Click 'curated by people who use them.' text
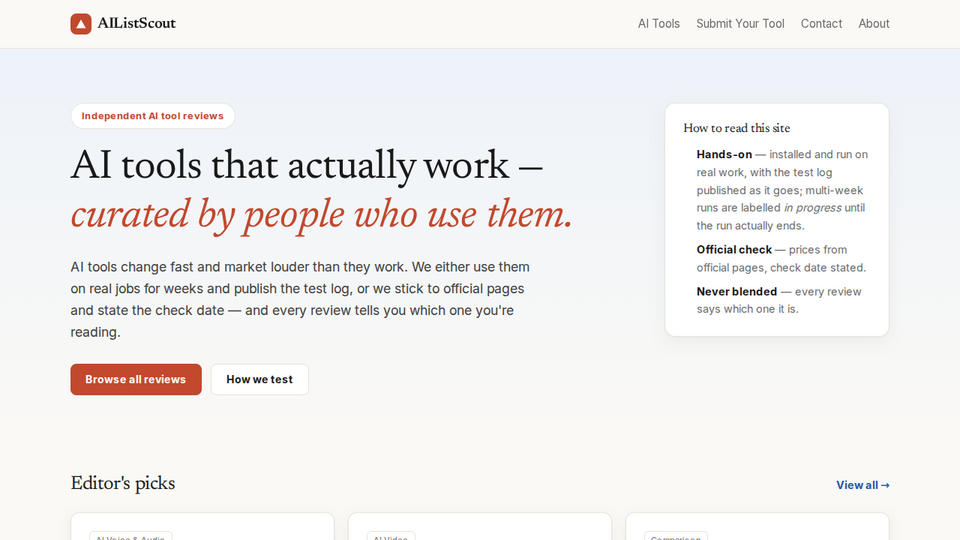This screenshot has width=960, height=540. click(x=321, y=214)
